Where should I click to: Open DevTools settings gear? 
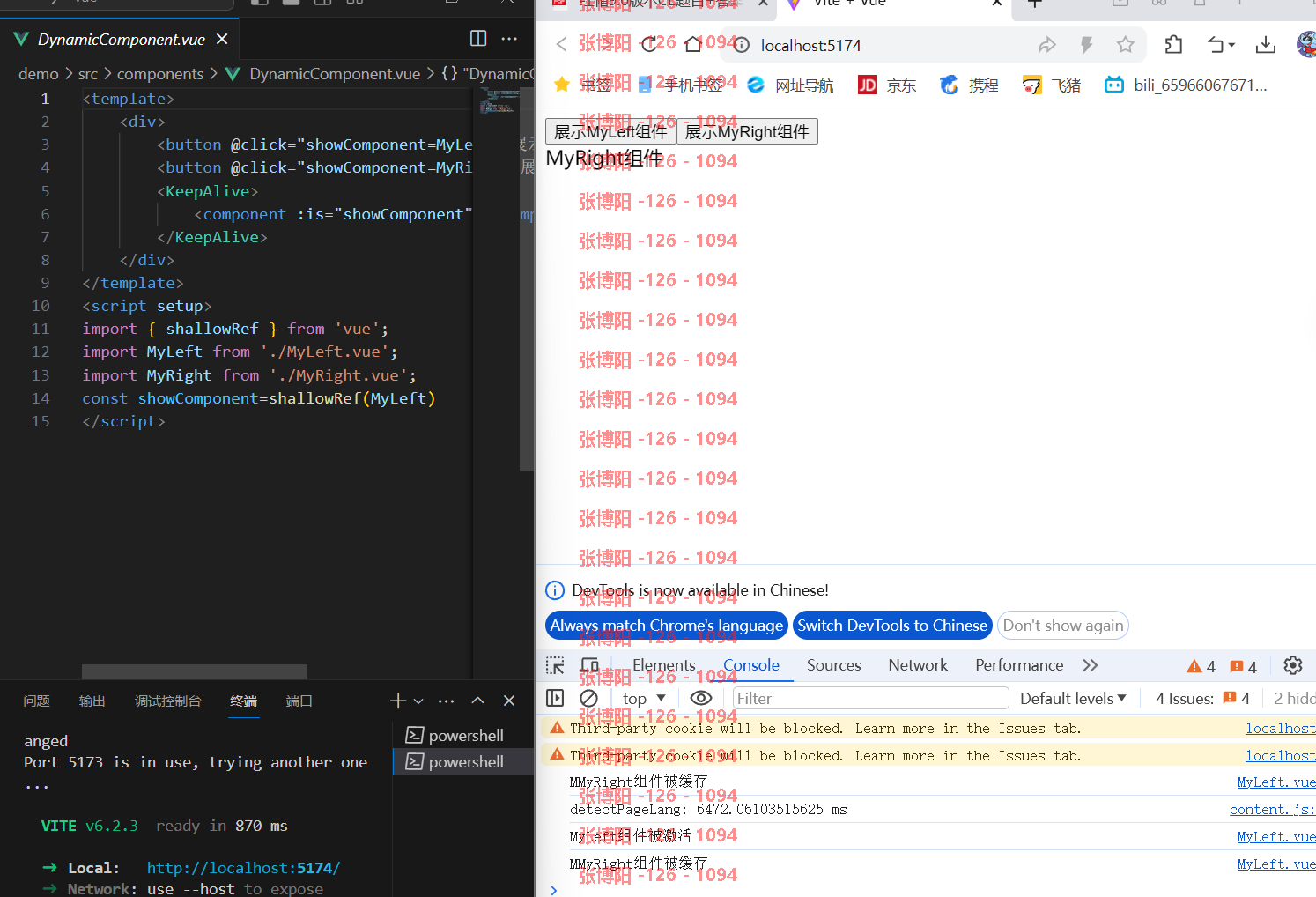pos(1292,665)
